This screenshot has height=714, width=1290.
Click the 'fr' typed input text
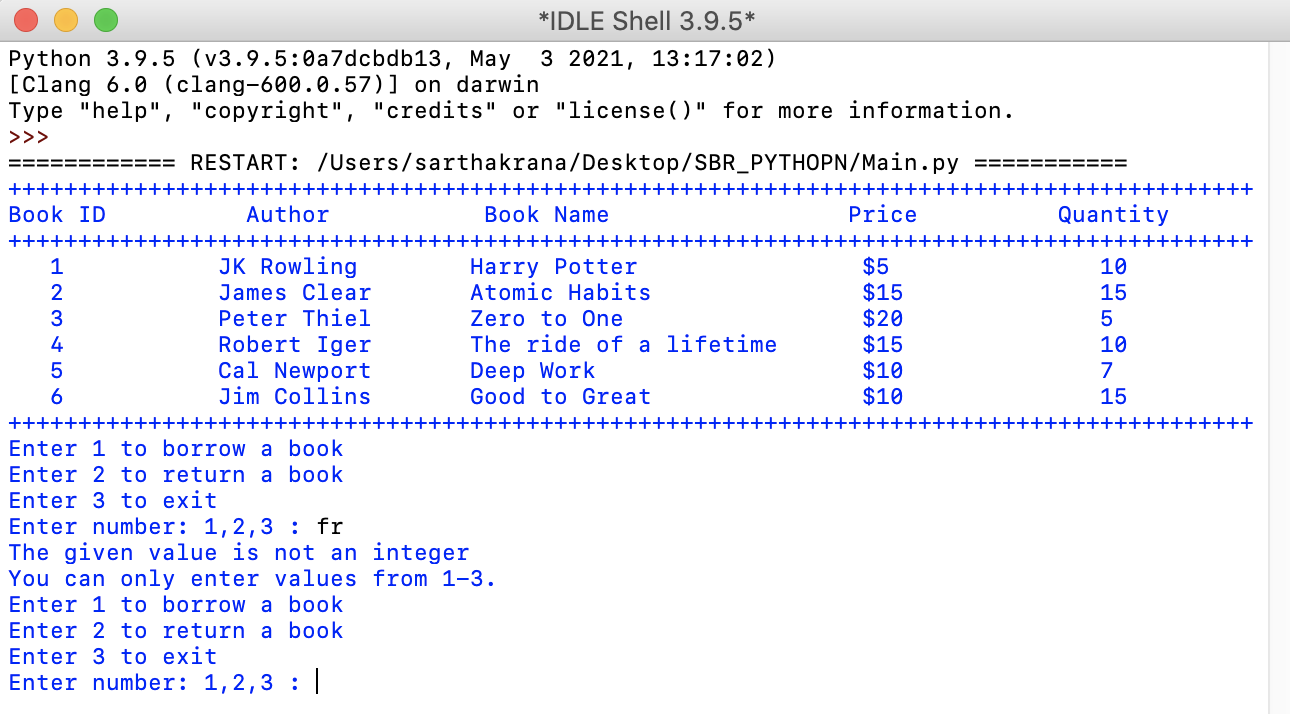pyautogui.click(x=330, y=527)
